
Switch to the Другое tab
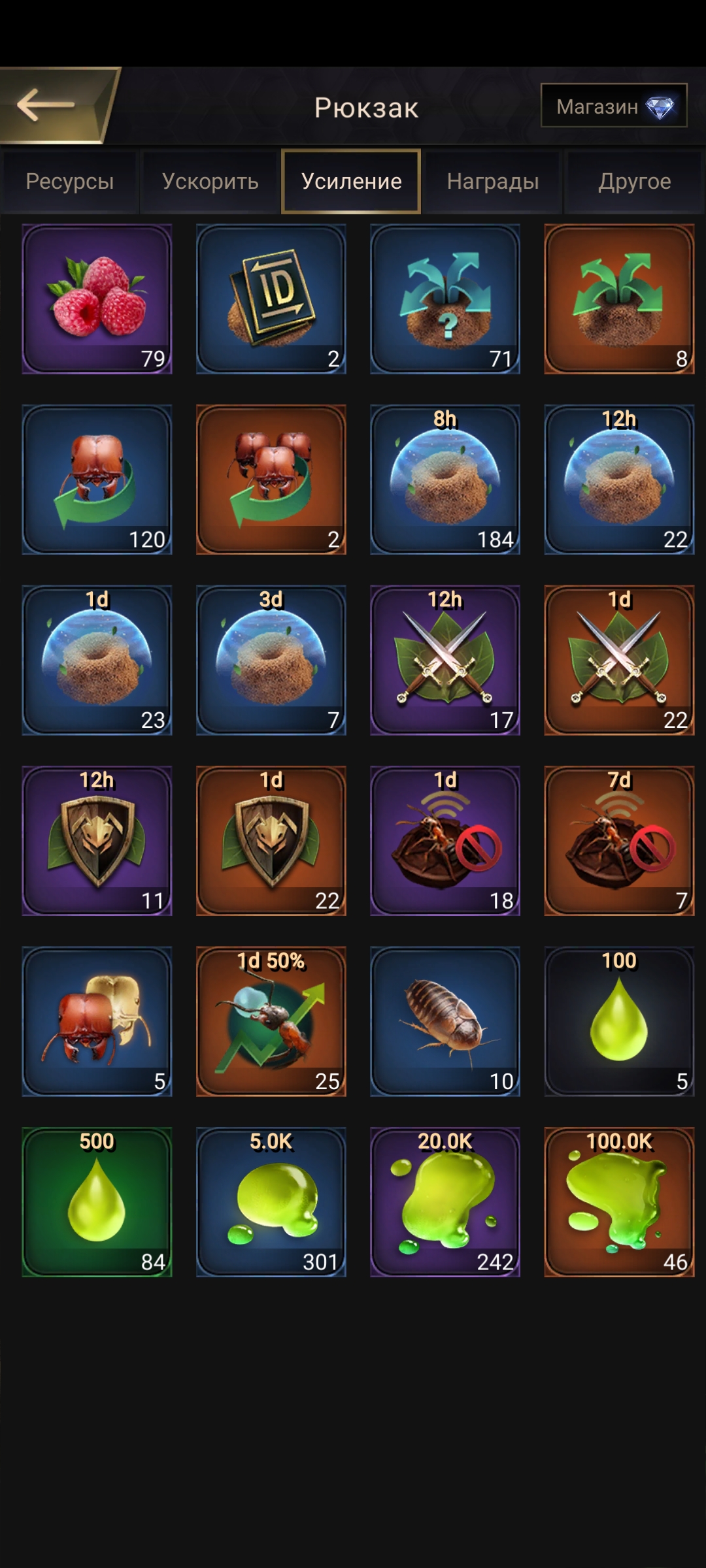click(x=635, y=182)
